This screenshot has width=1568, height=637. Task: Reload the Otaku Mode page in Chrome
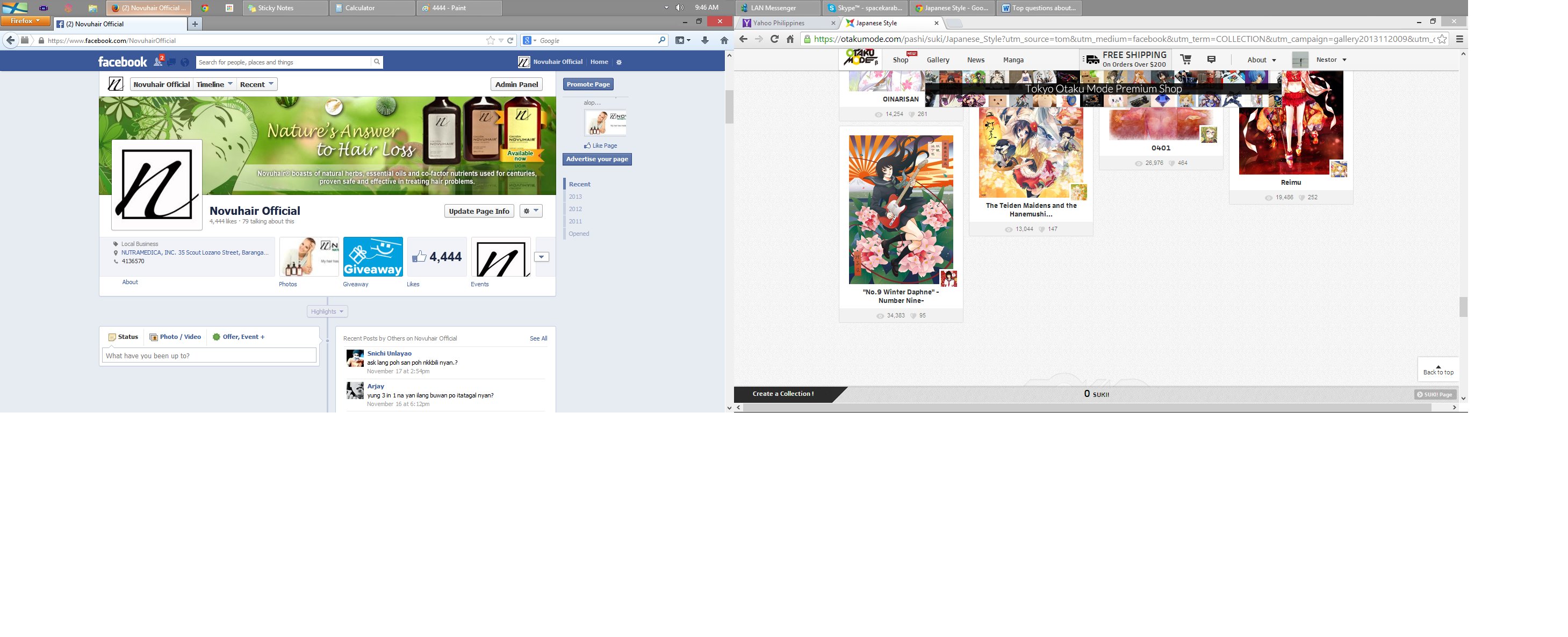[x=774, y=39]
